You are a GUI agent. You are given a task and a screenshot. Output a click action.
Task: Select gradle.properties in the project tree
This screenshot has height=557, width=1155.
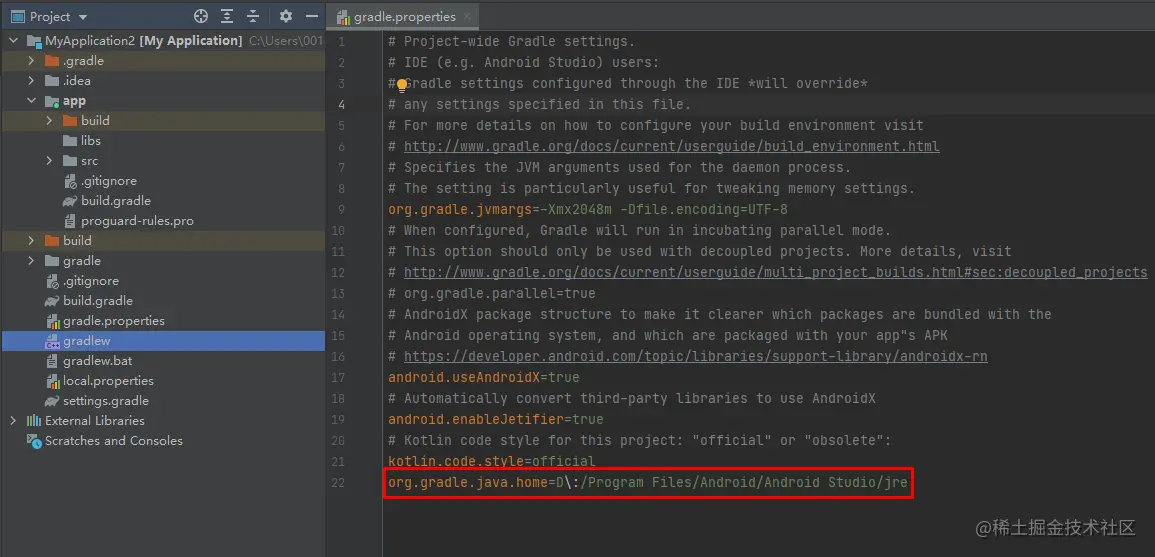coord(113,320)
